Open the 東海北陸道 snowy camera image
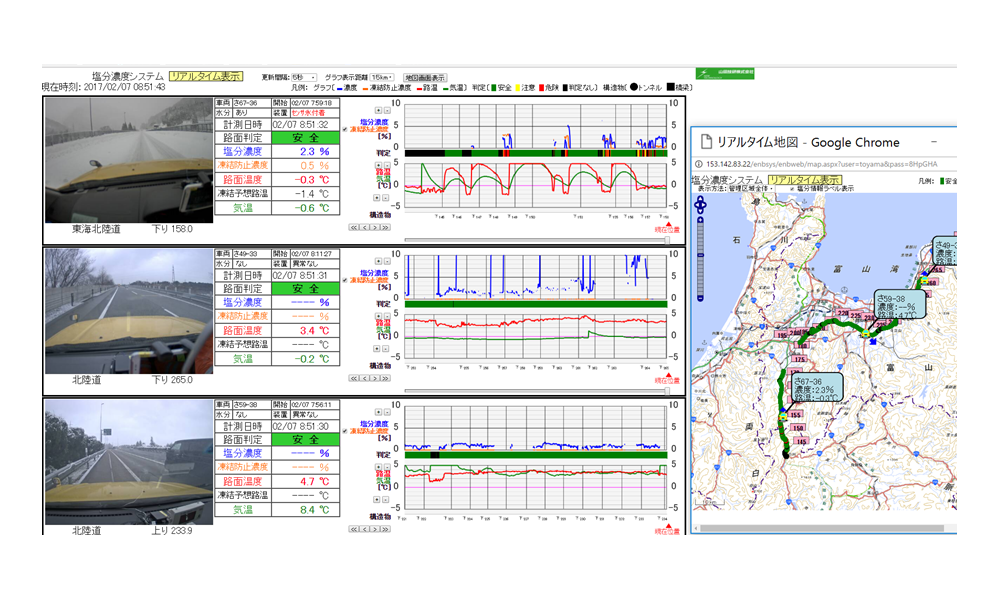 coord(129,160)
